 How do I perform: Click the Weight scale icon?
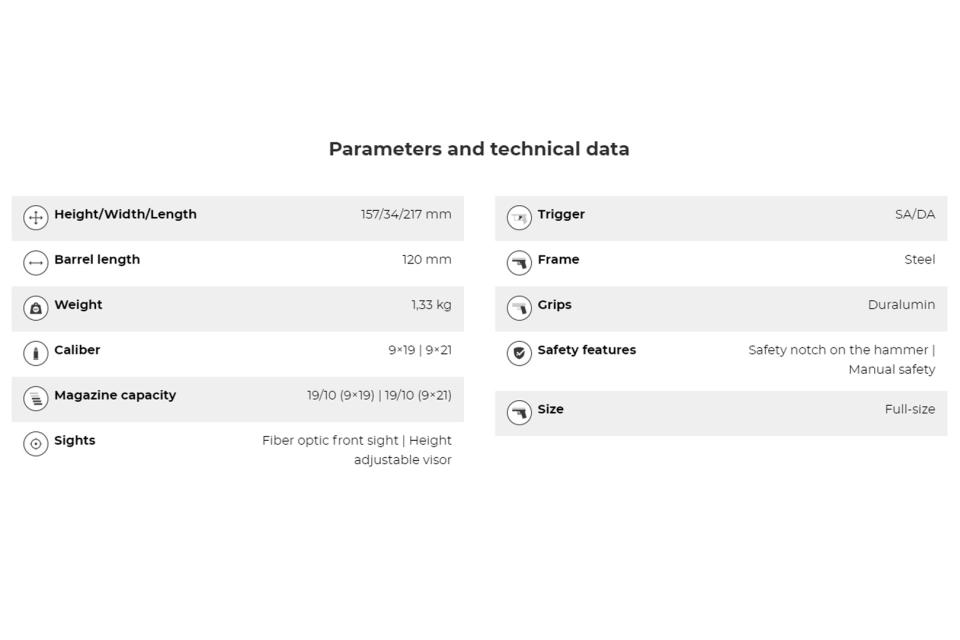(36, 308)
